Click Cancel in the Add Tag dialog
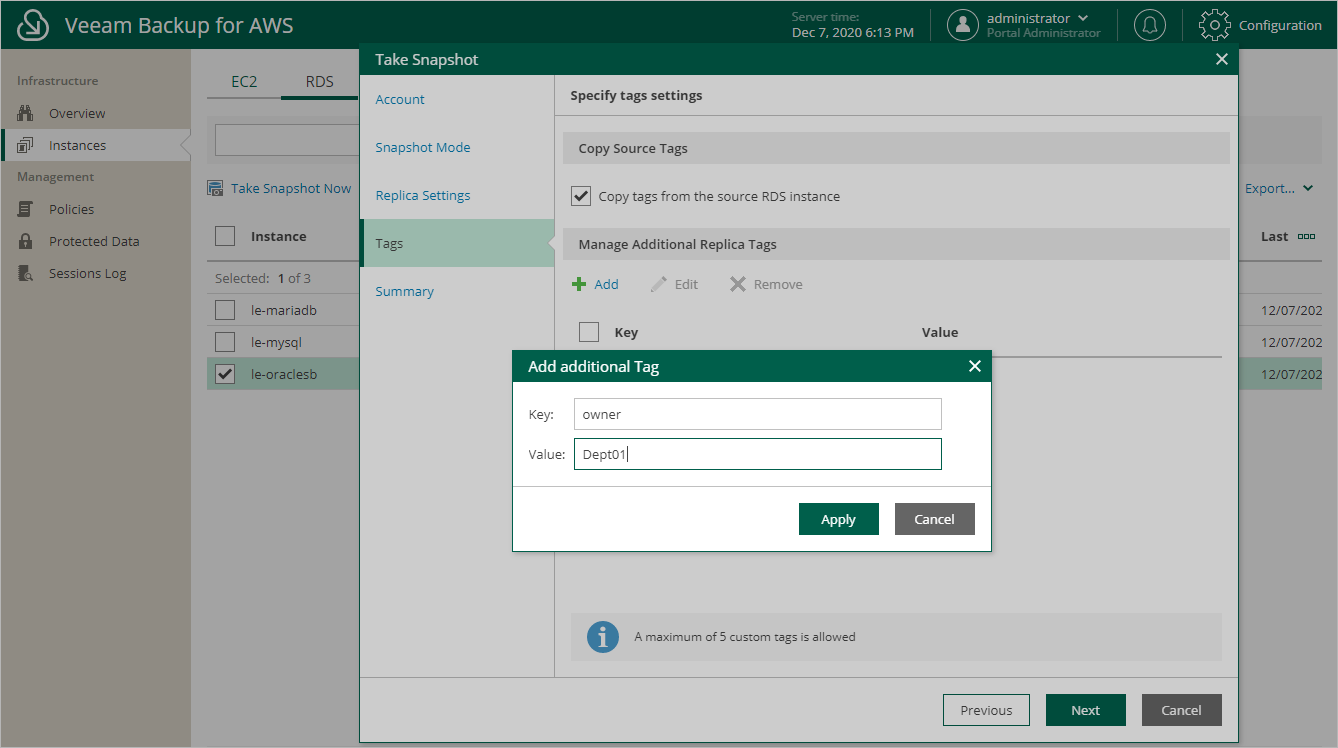This screenshot has width=1338, height=748. coord(934,519)
